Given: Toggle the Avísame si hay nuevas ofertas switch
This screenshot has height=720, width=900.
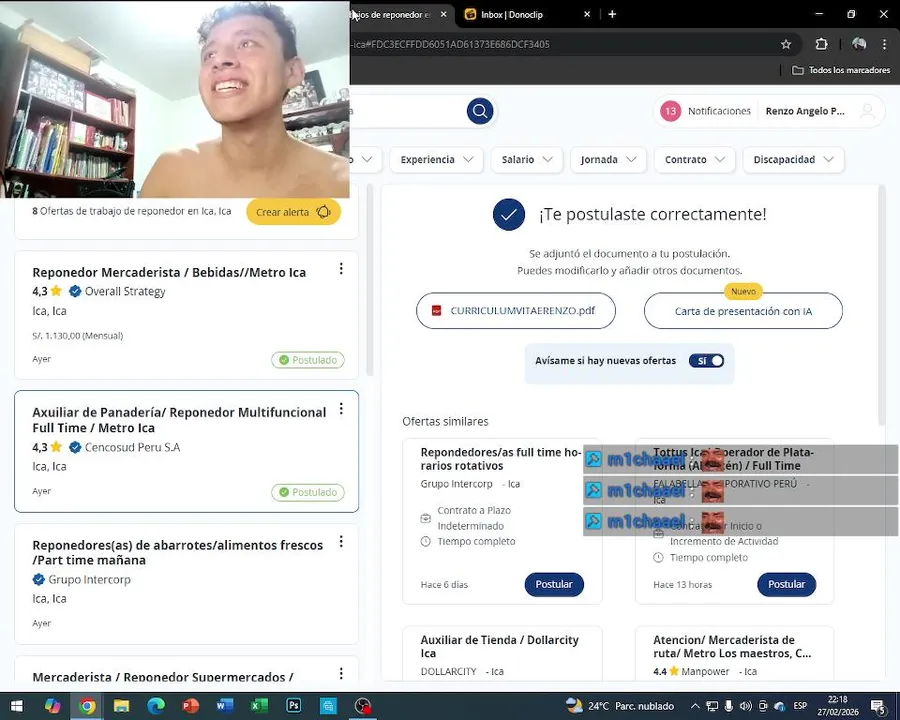Looking at the screenshot, I should (707, 361).
